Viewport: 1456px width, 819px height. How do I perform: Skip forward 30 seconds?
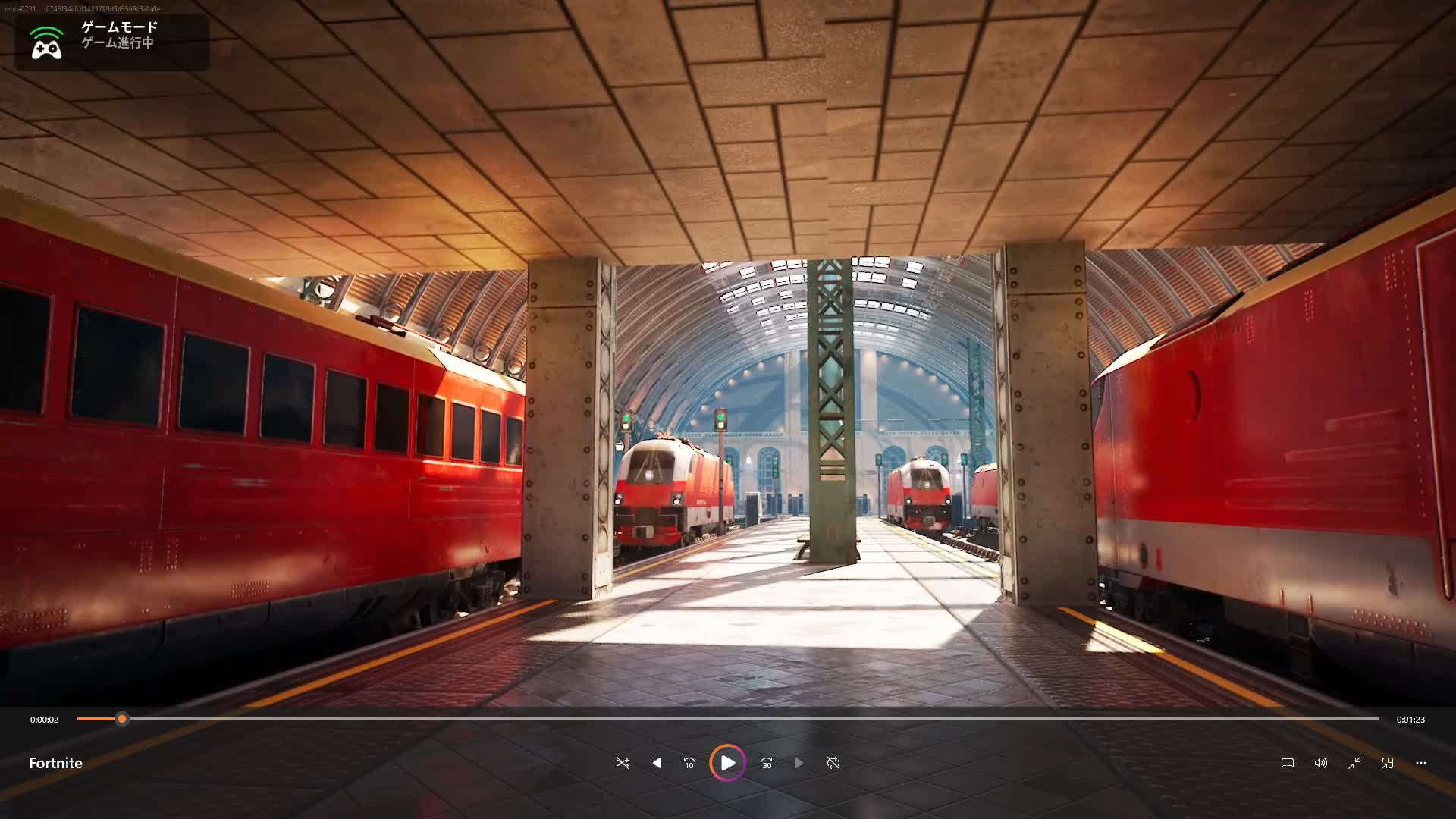point(766,763)
